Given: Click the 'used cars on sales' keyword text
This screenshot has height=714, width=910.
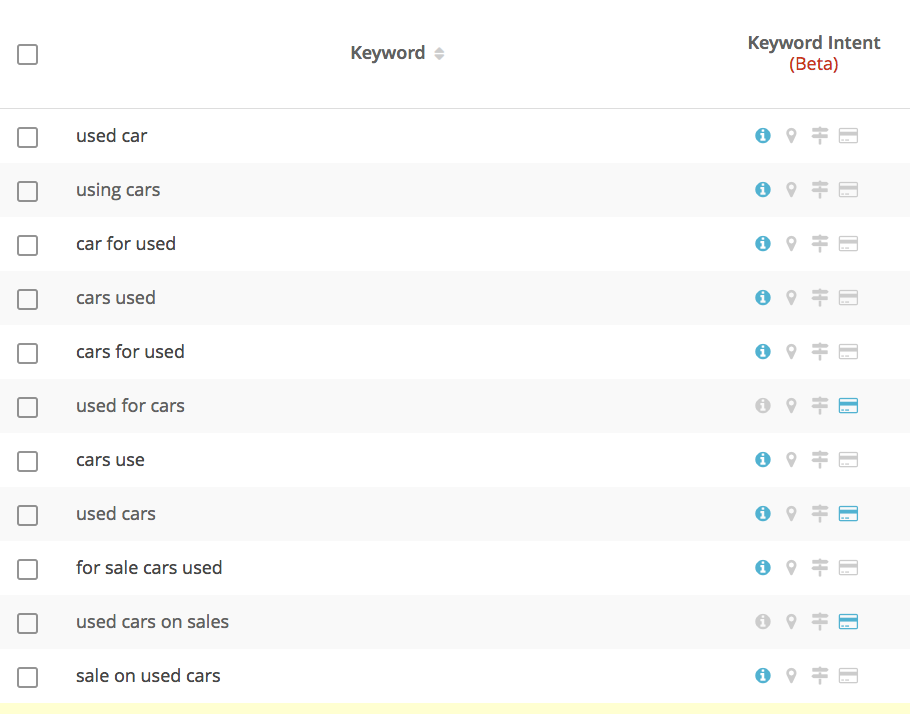Looking at the screenshot, I should coord(153,622).
